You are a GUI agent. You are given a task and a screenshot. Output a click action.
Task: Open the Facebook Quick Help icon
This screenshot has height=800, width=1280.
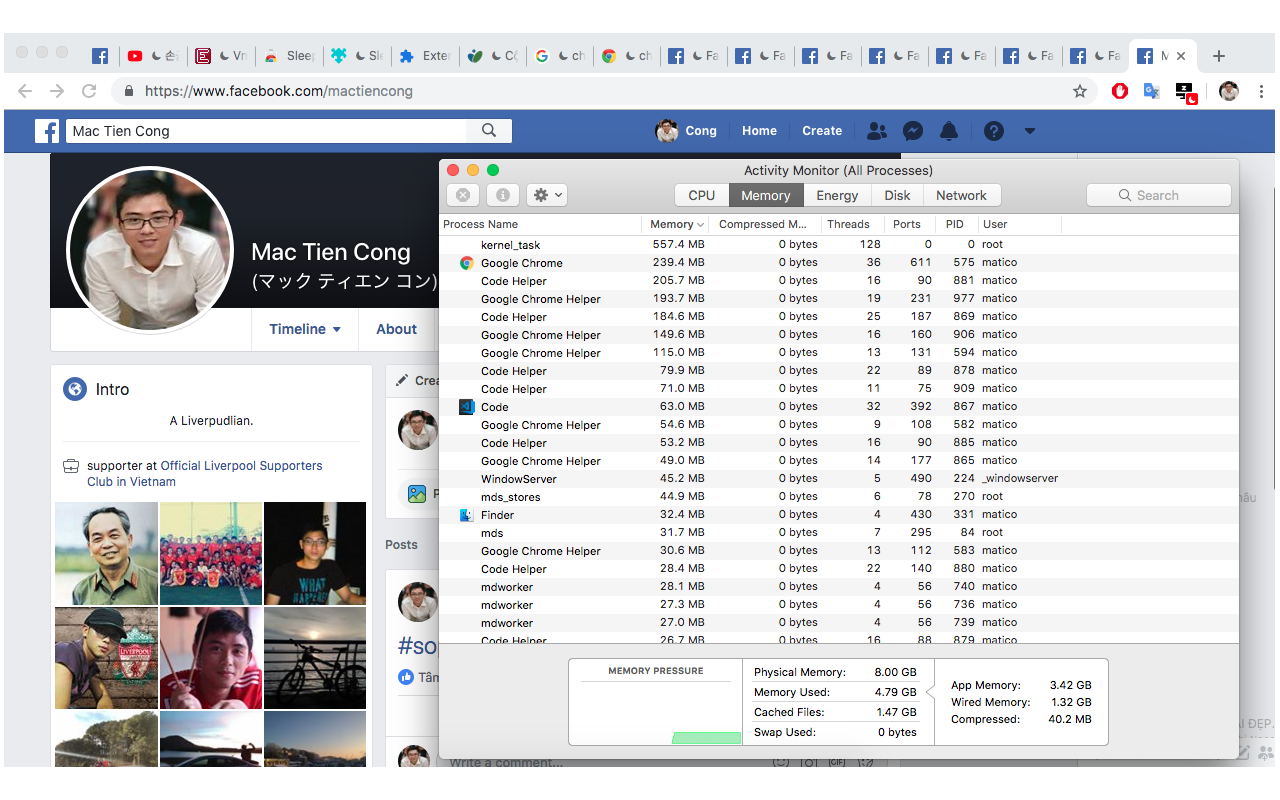(x=993, y=131)
